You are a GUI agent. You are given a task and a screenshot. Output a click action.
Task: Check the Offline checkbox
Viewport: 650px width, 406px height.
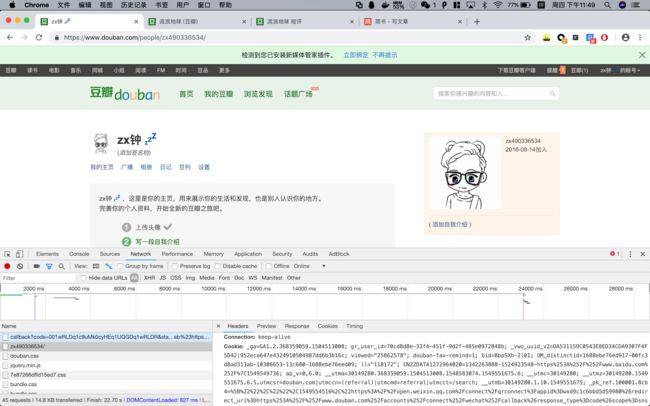[269, 266]
